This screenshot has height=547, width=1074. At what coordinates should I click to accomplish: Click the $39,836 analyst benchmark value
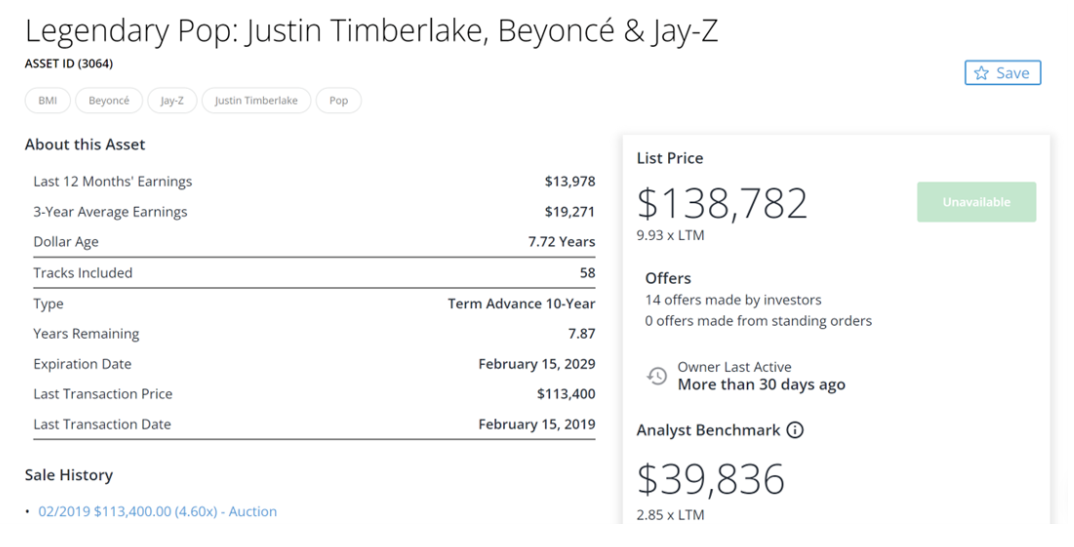point(710,480)
